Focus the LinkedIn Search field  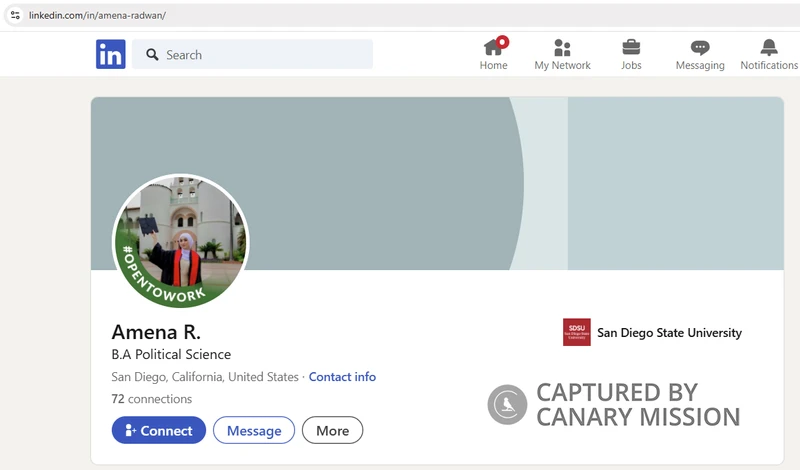(252, 54)
